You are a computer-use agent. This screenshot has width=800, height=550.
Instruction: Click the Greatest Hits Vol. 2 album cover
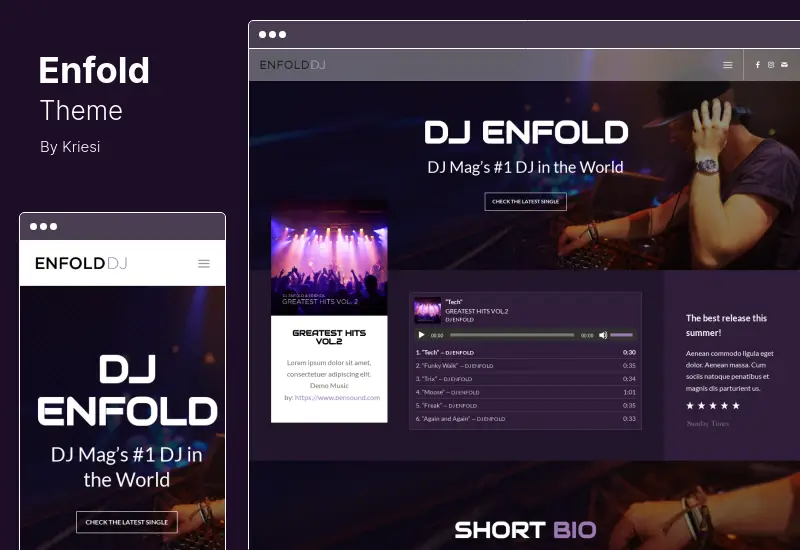[x=329, y=258]
